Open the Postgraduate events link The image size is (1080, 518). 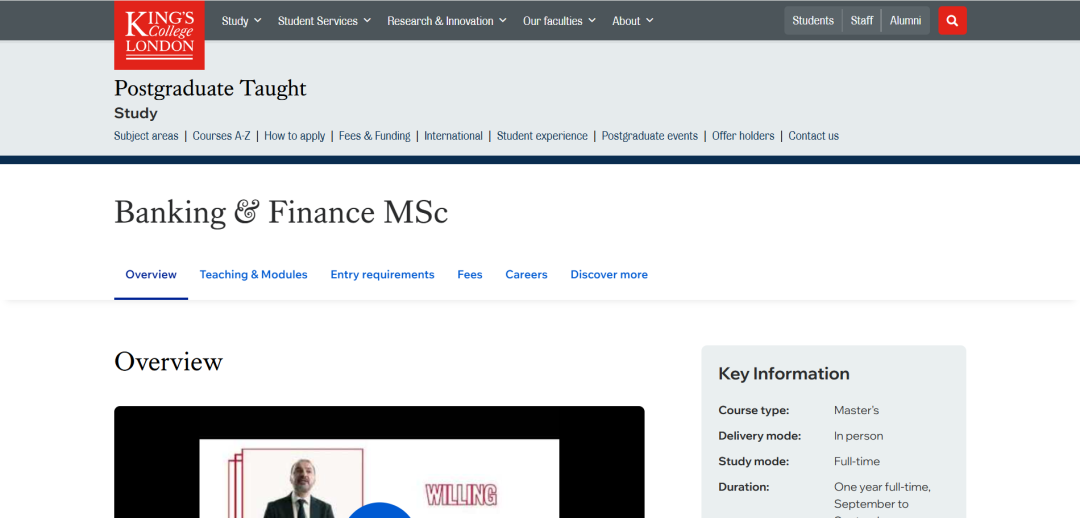(650, 136)
